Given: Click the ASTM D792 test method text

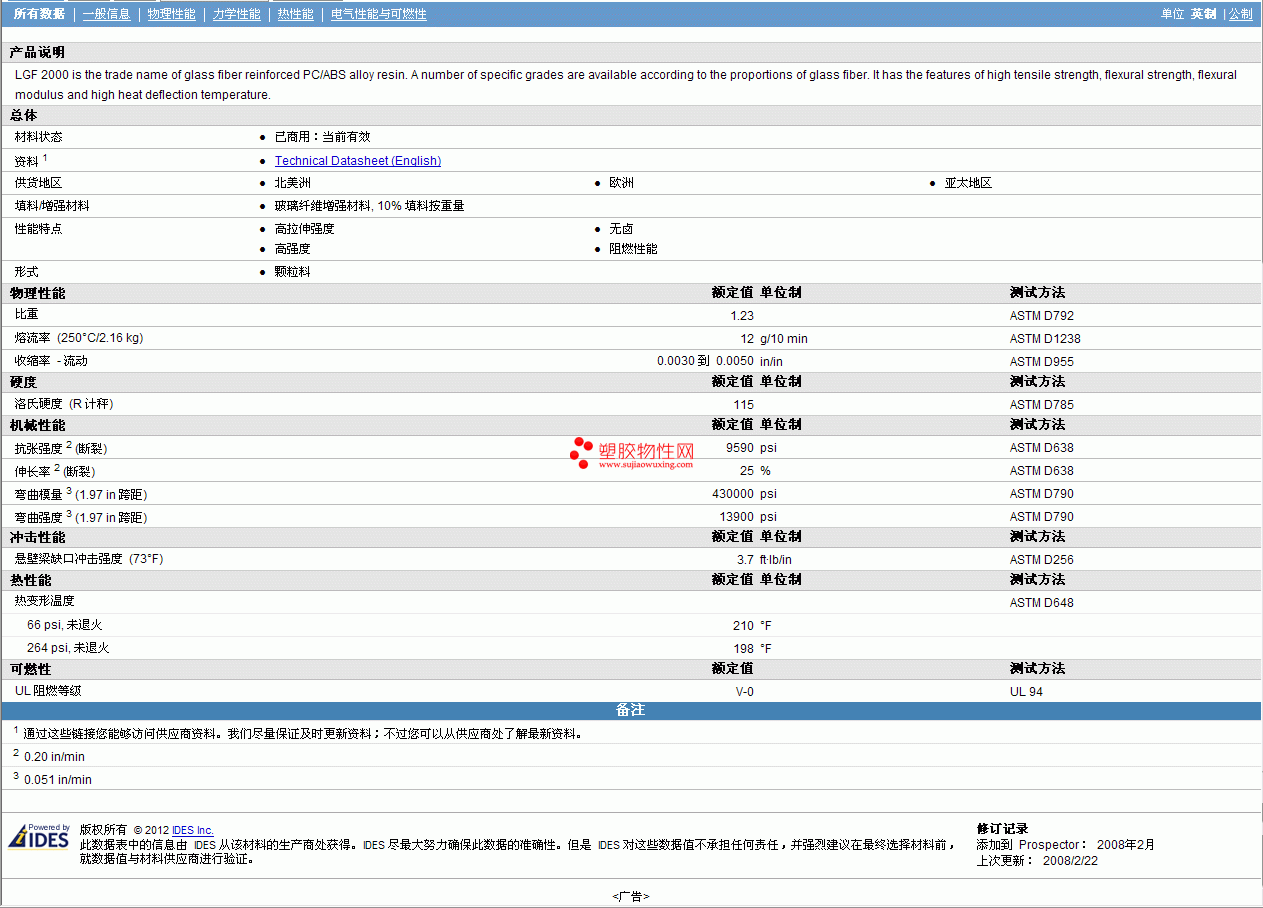Looking at the screenshot, I should tap(1042, 316).
